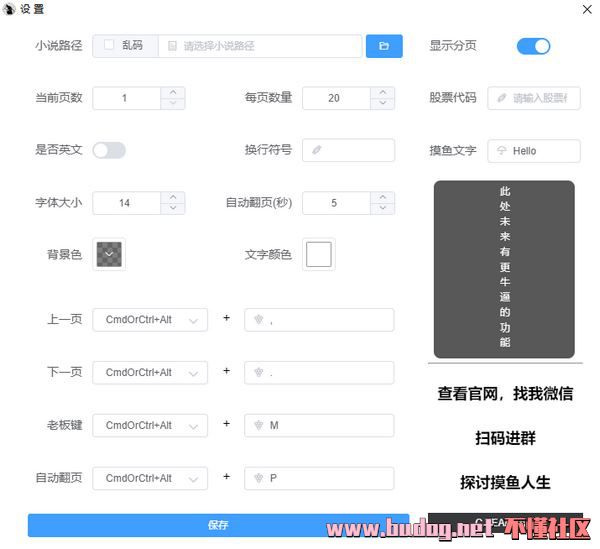
Task: Click the 上一页 shortcut key field
Action: click(x=319, y=319)
